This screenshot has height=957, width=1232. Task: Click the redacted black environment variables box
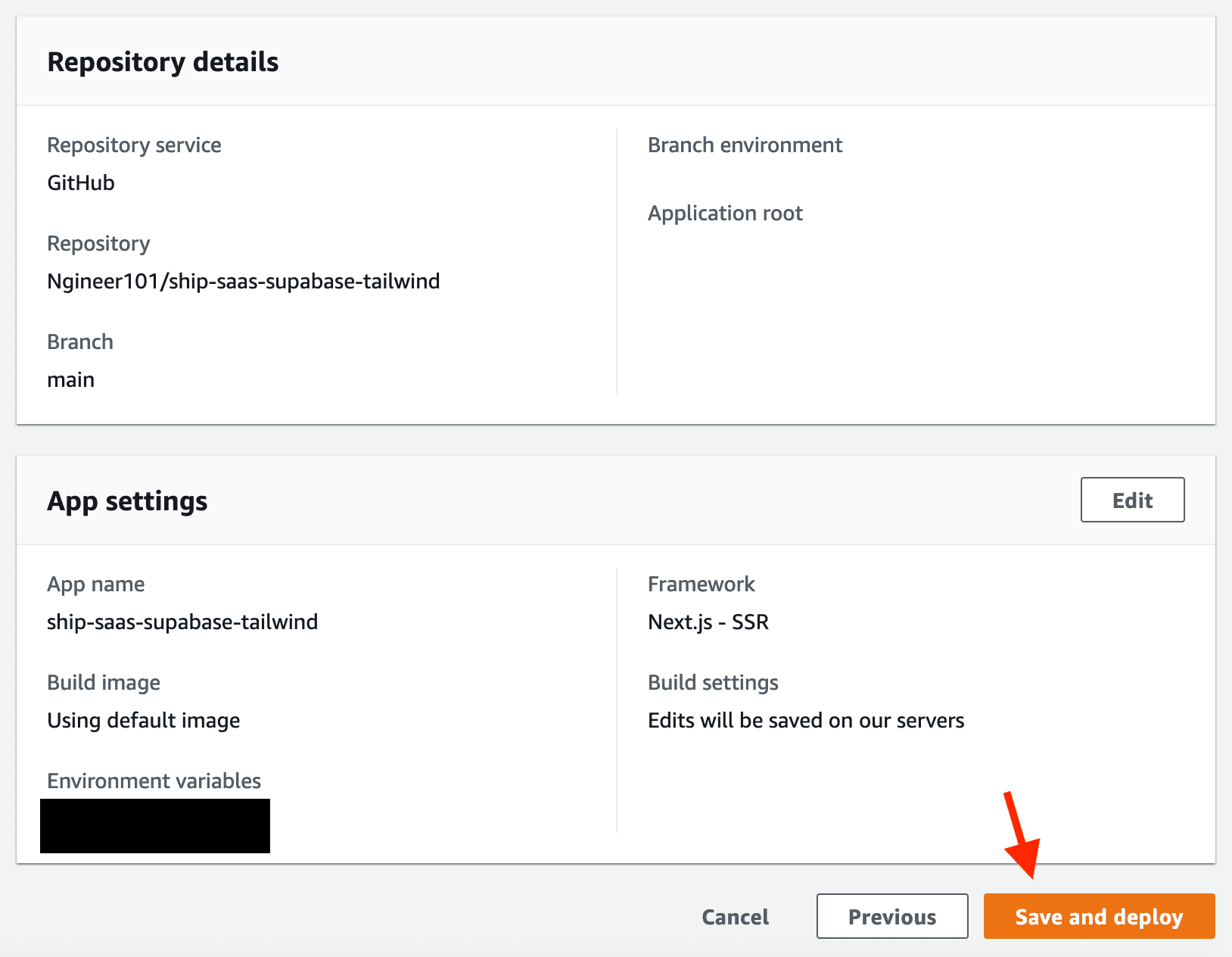[x=155, y=826]
